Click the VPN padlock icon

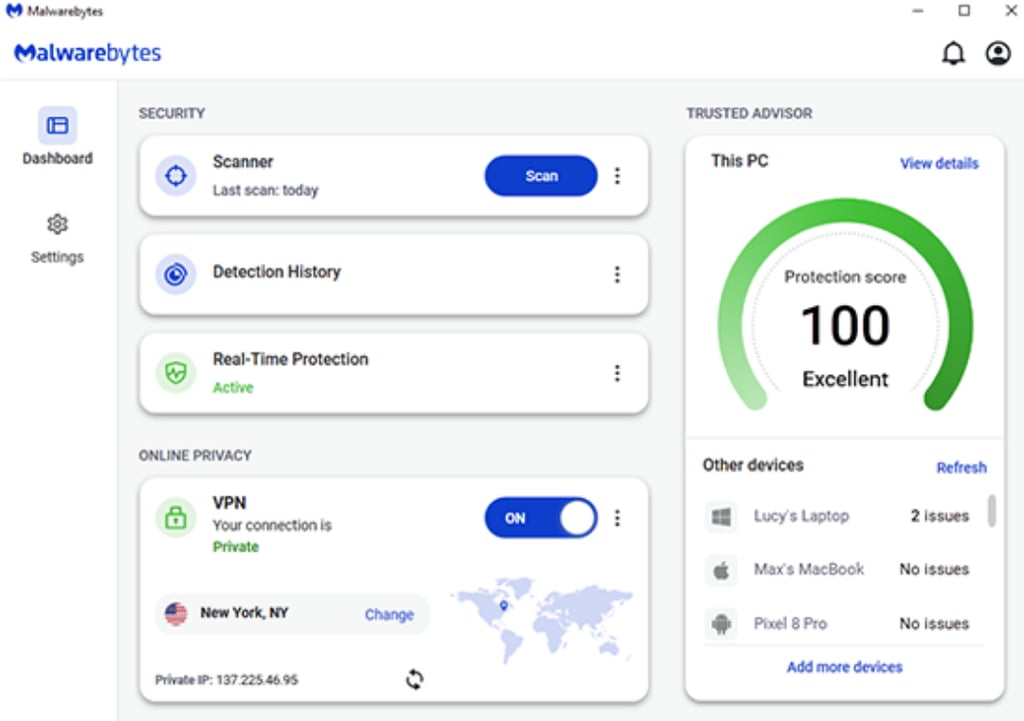(x=176, y=518)
